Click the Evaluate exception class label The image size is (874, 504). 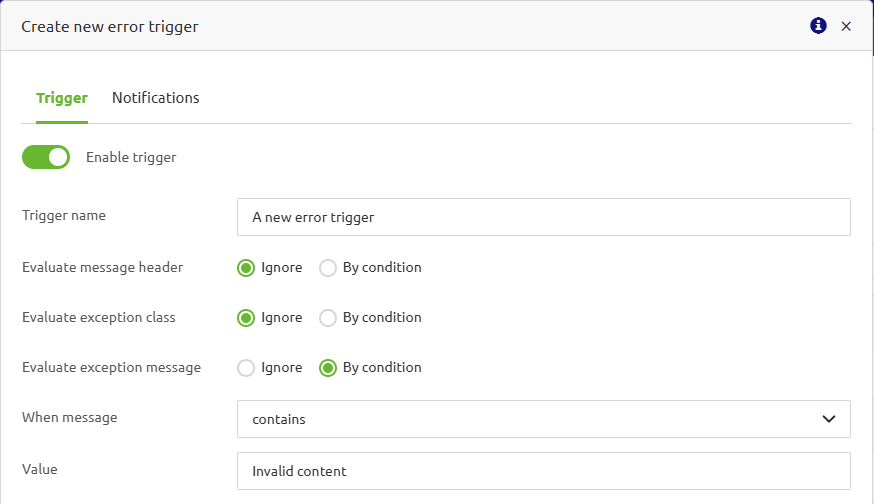[x=98, y=317]
